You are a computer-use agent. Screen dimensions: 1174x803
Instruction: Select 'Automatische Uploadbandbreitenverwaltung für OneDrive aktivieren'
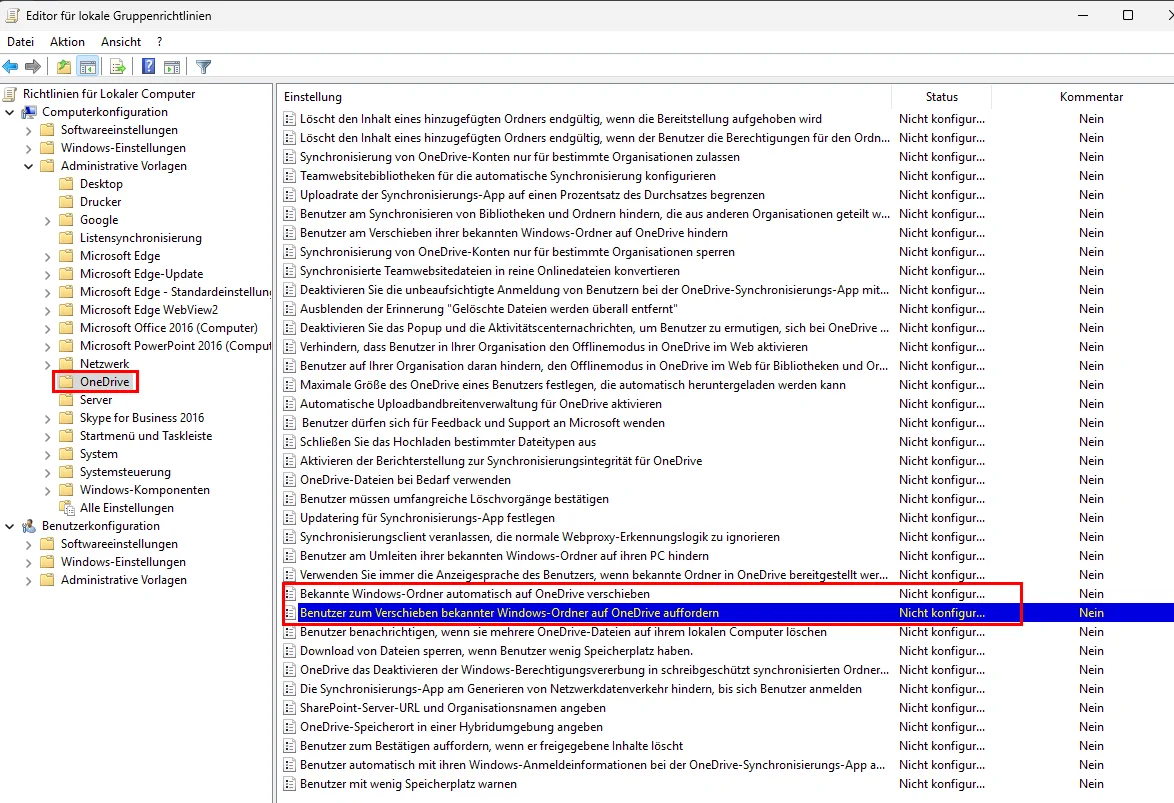[x=481, y=404]
